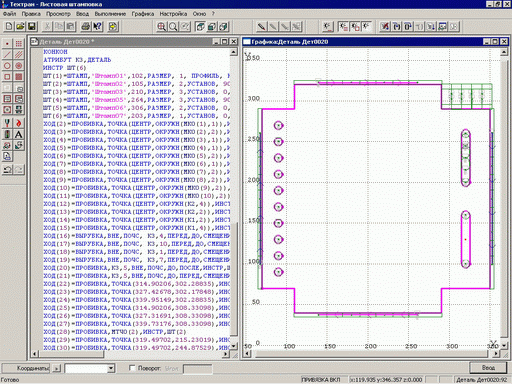Click the Угол input field

tap(197, 369)
